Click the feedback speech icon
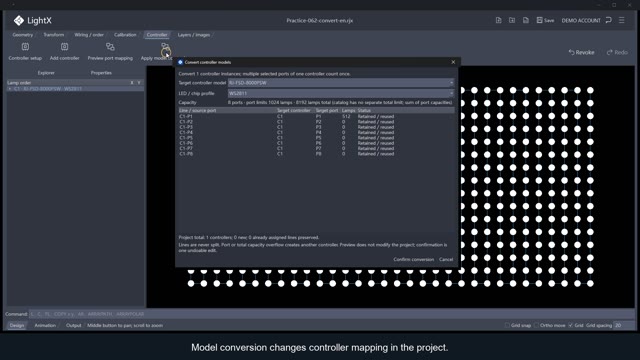The width and height of the screenshot is (640, 360). coord(609,20)
